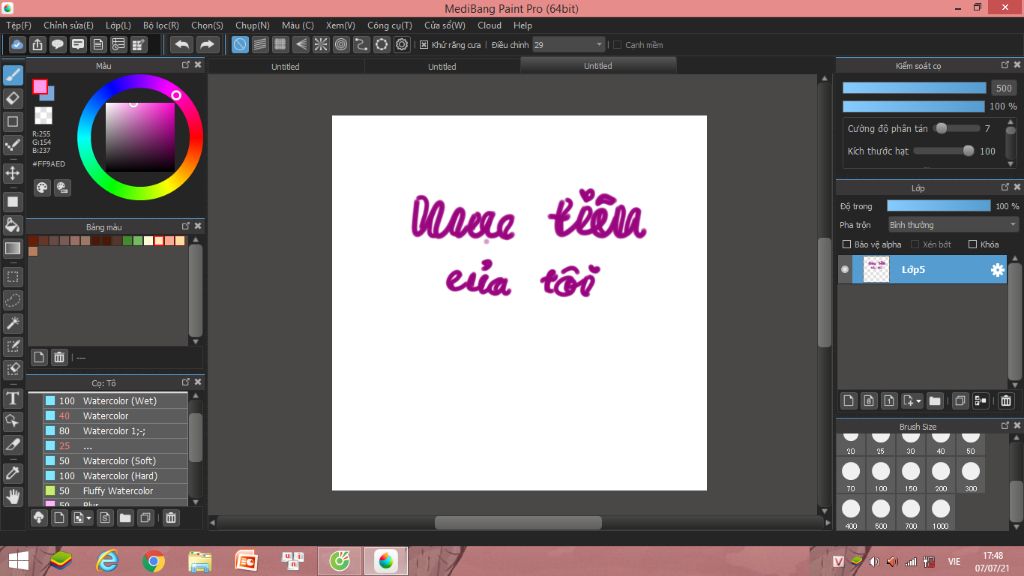Select the Brush tool in left toolbar
Screen dimensions: 1024x576
tap(12, 75)
